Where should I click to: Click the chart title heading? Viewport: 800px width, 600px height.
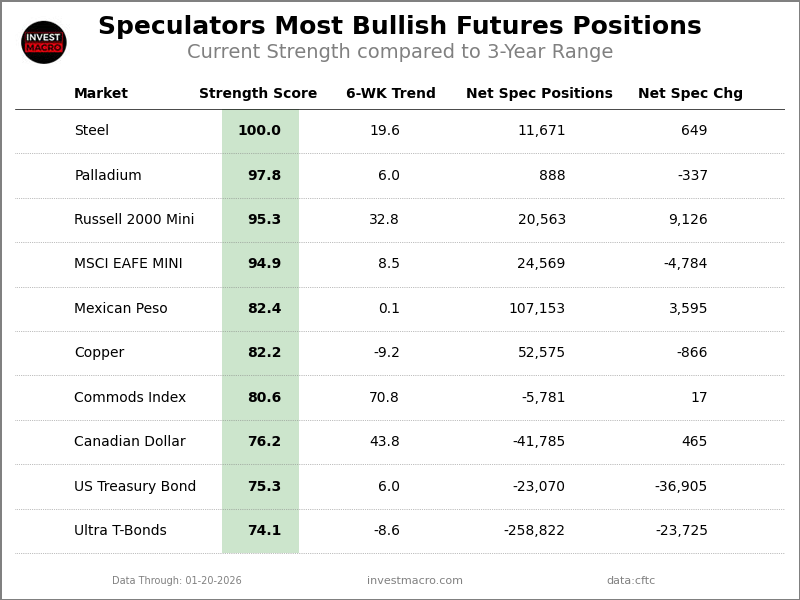(x=400, y=27)
